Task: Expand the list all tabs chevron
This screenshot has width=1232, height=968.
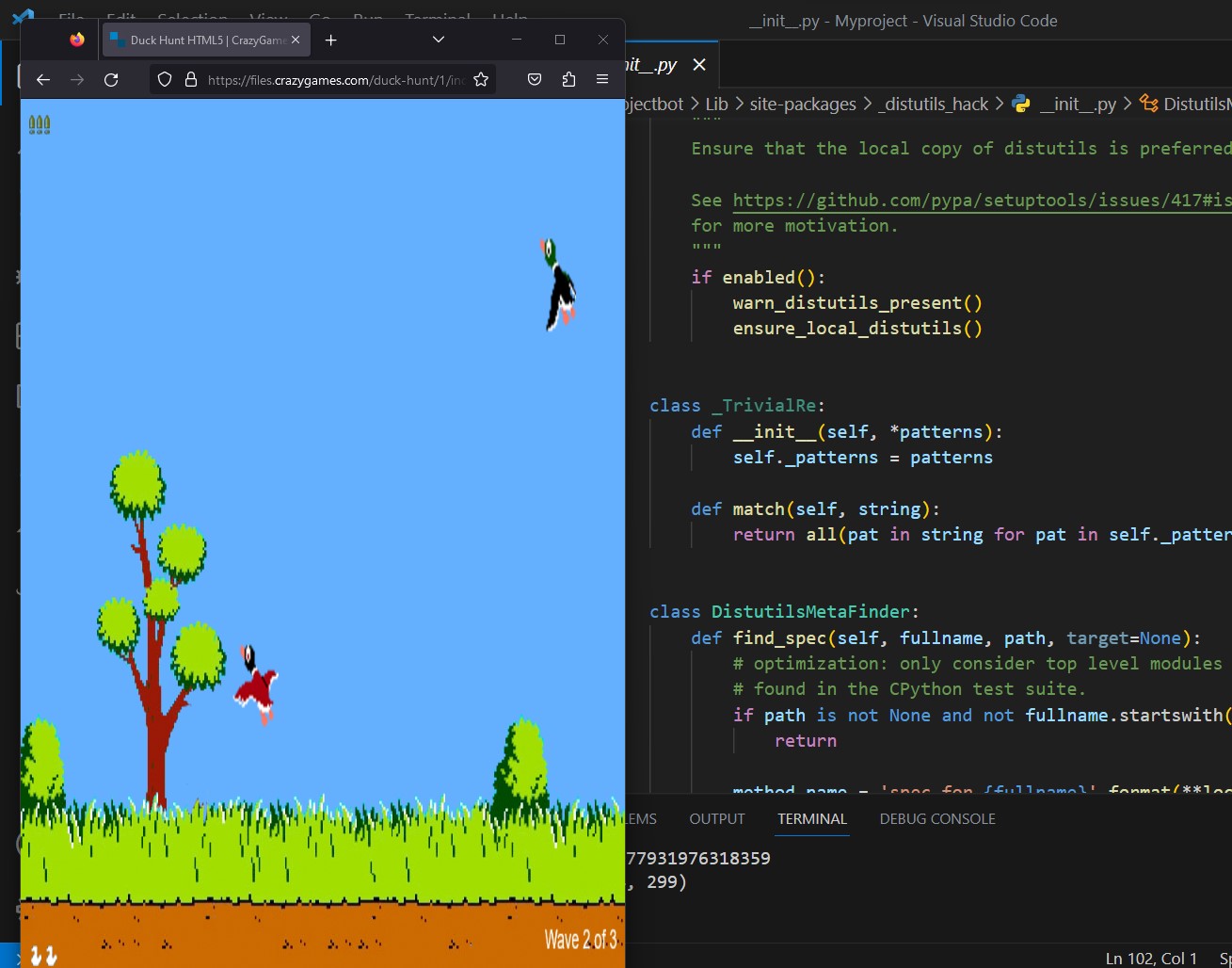Action: 439,40
